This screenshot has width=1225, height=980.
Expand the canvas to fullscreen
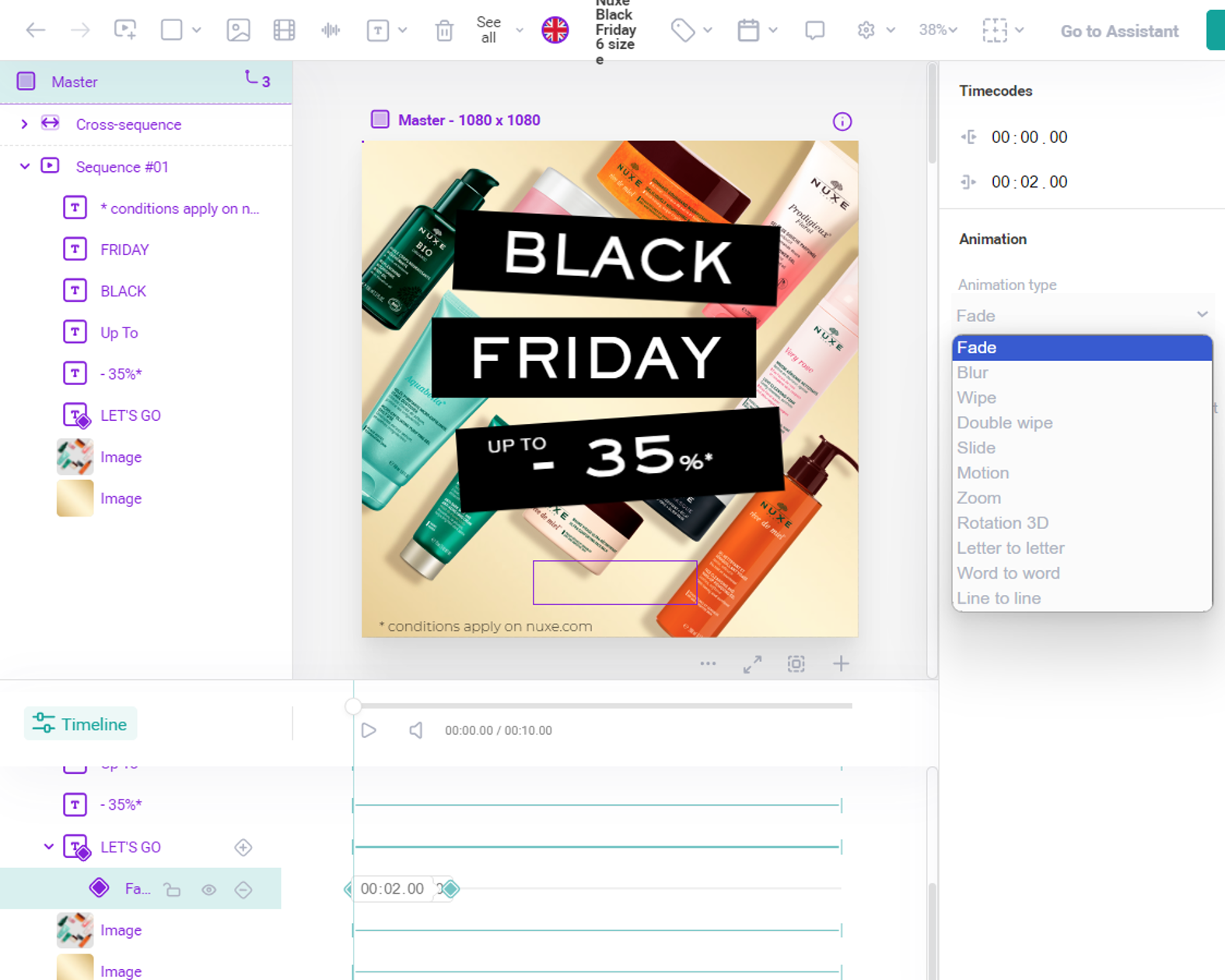[752, 664]
